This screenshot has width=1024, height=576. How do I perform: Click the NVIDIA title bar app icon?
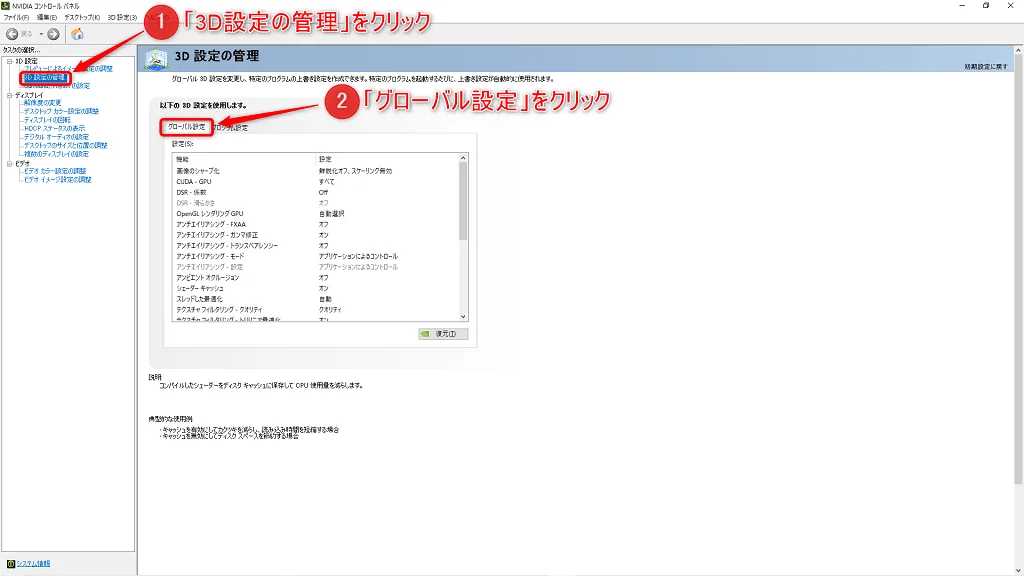(x=6, y=6)
